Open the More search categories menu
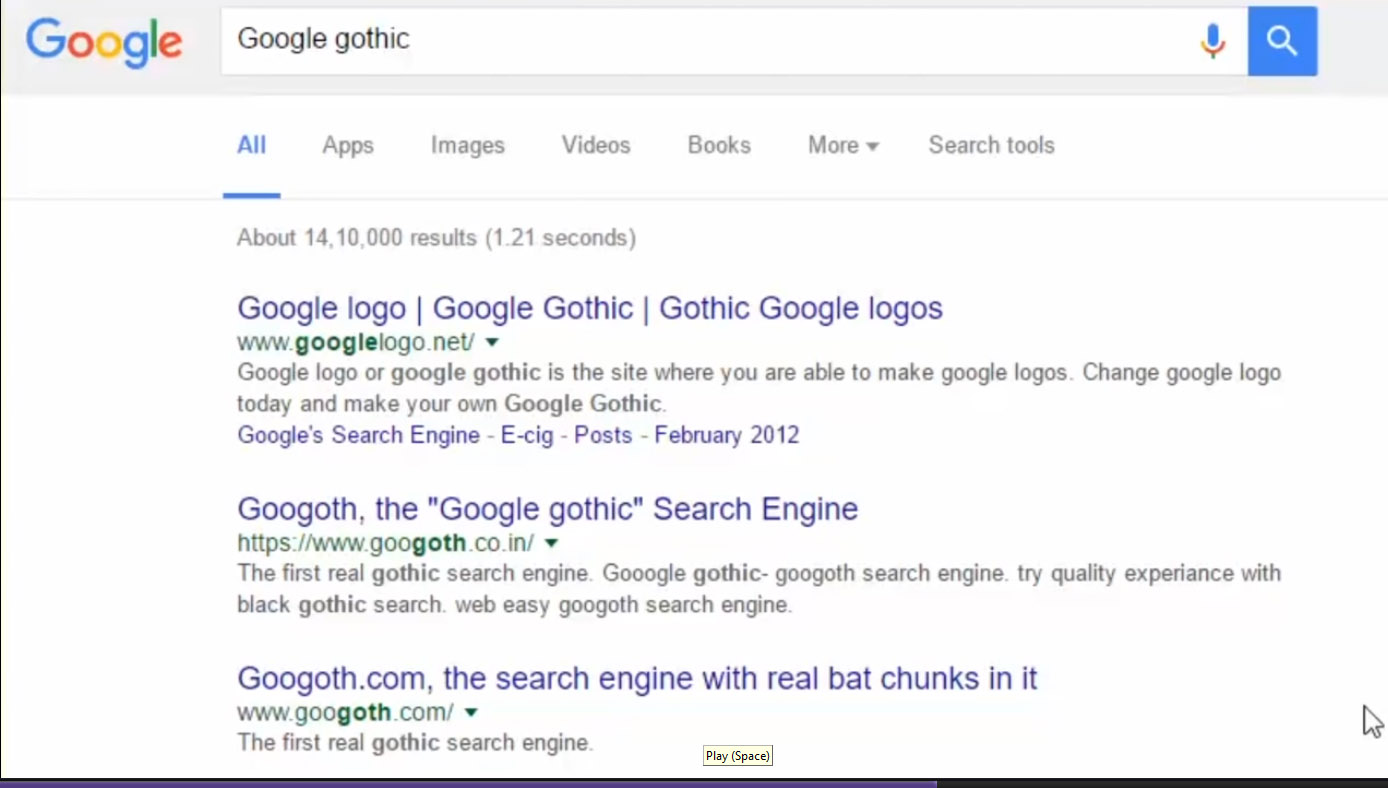 point(843,146)
